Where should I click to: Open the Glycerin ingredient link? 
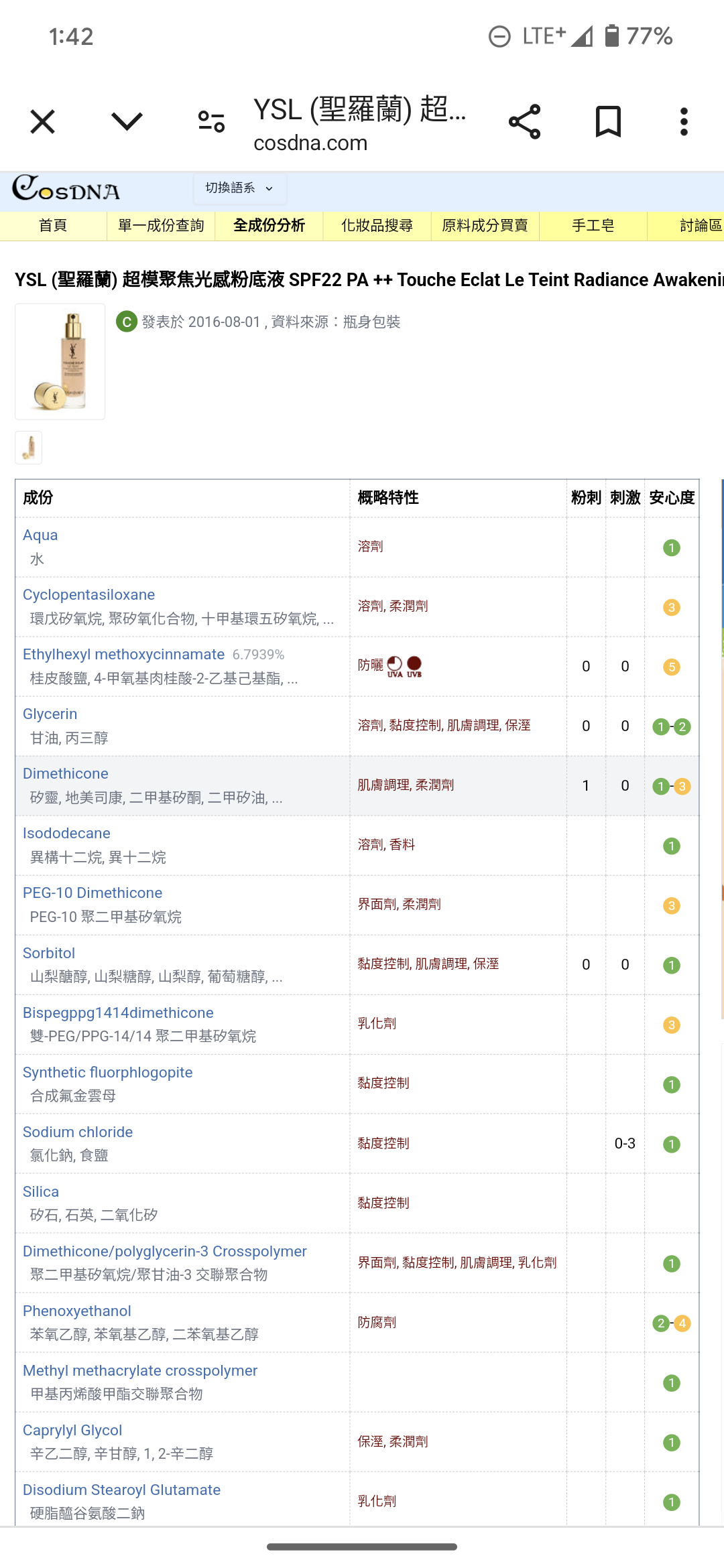coord(50,714)
